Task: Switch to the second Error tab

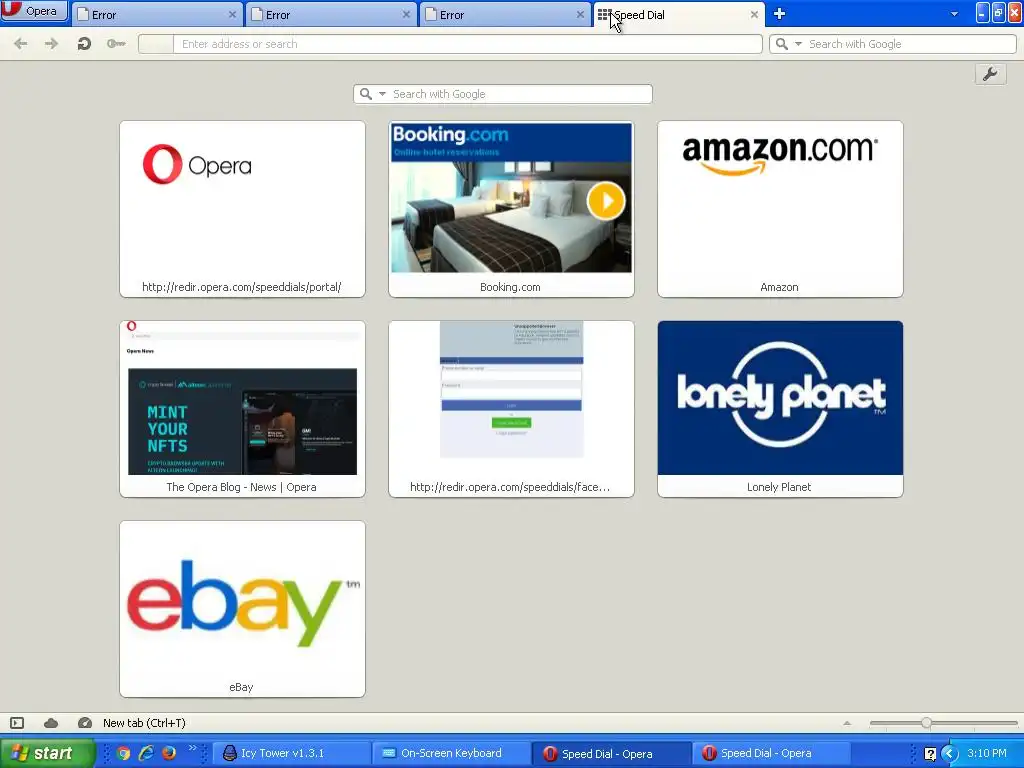Action: coord(330,14)
